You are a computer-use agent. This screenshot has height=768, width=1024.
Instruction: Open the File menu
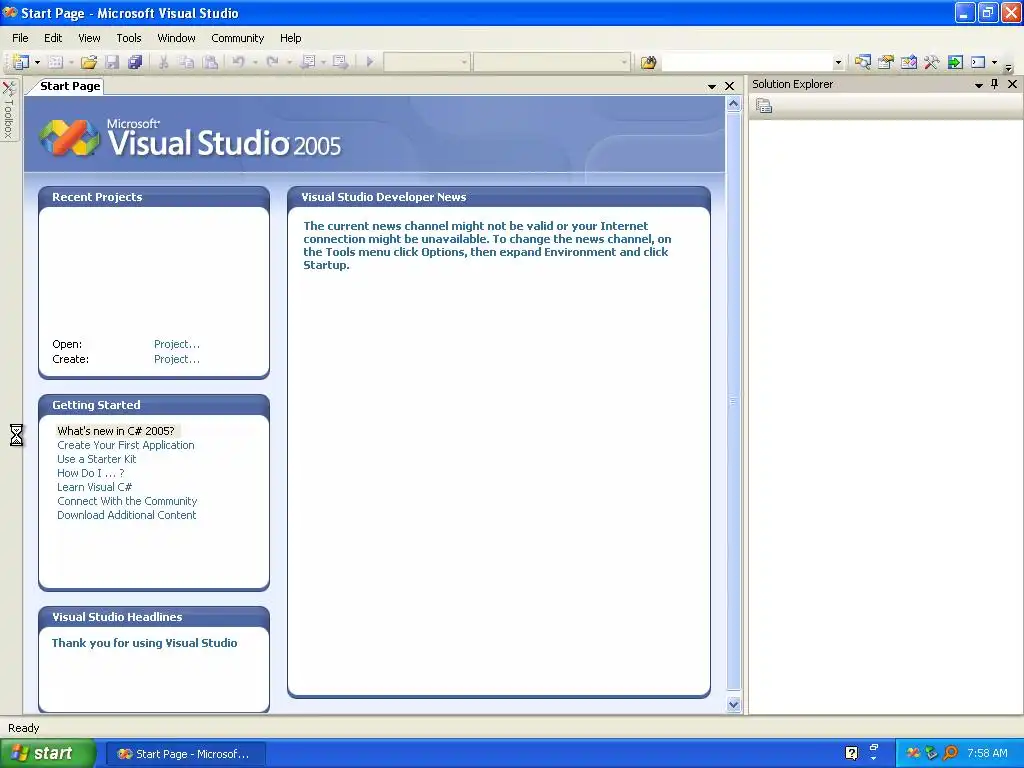point(20,38)
